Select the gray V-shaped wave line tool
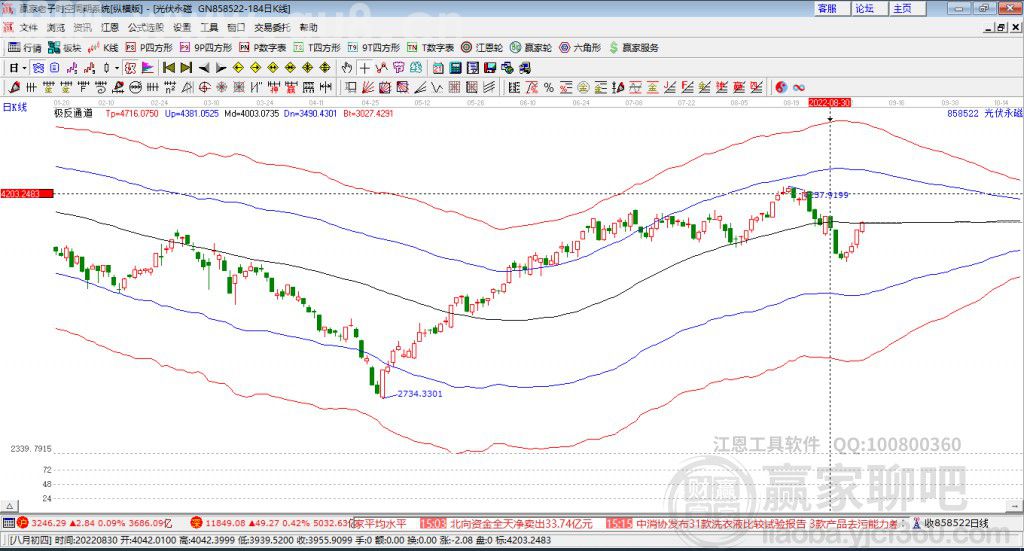 436,87
